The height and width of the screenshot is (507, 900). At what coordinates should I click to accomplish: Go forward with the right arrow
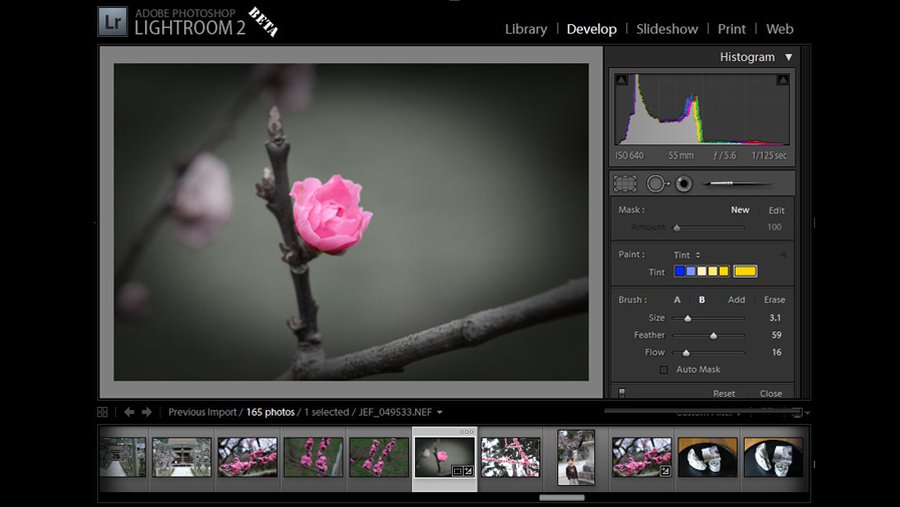click(147, 412)
